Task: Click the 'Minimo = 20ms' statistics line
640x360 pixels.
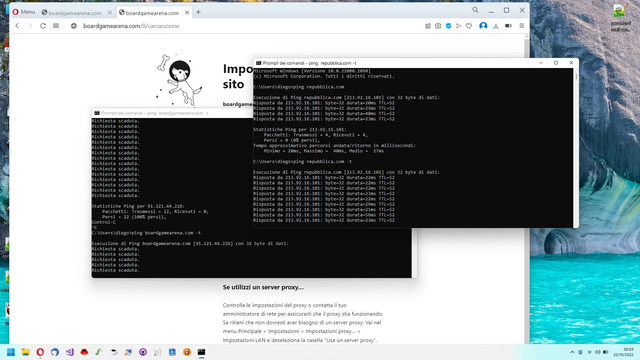Action: click(x=324, y=151)
